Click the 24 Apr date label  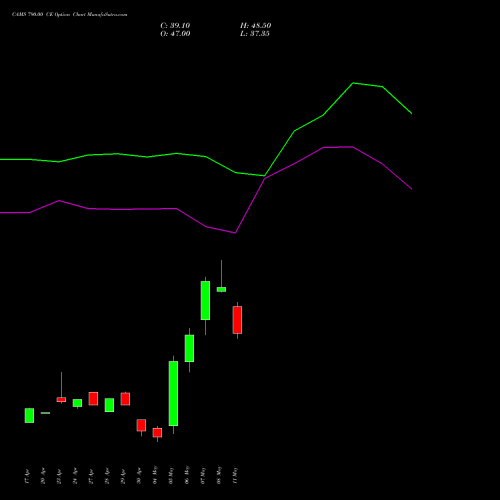coord(75,476)
